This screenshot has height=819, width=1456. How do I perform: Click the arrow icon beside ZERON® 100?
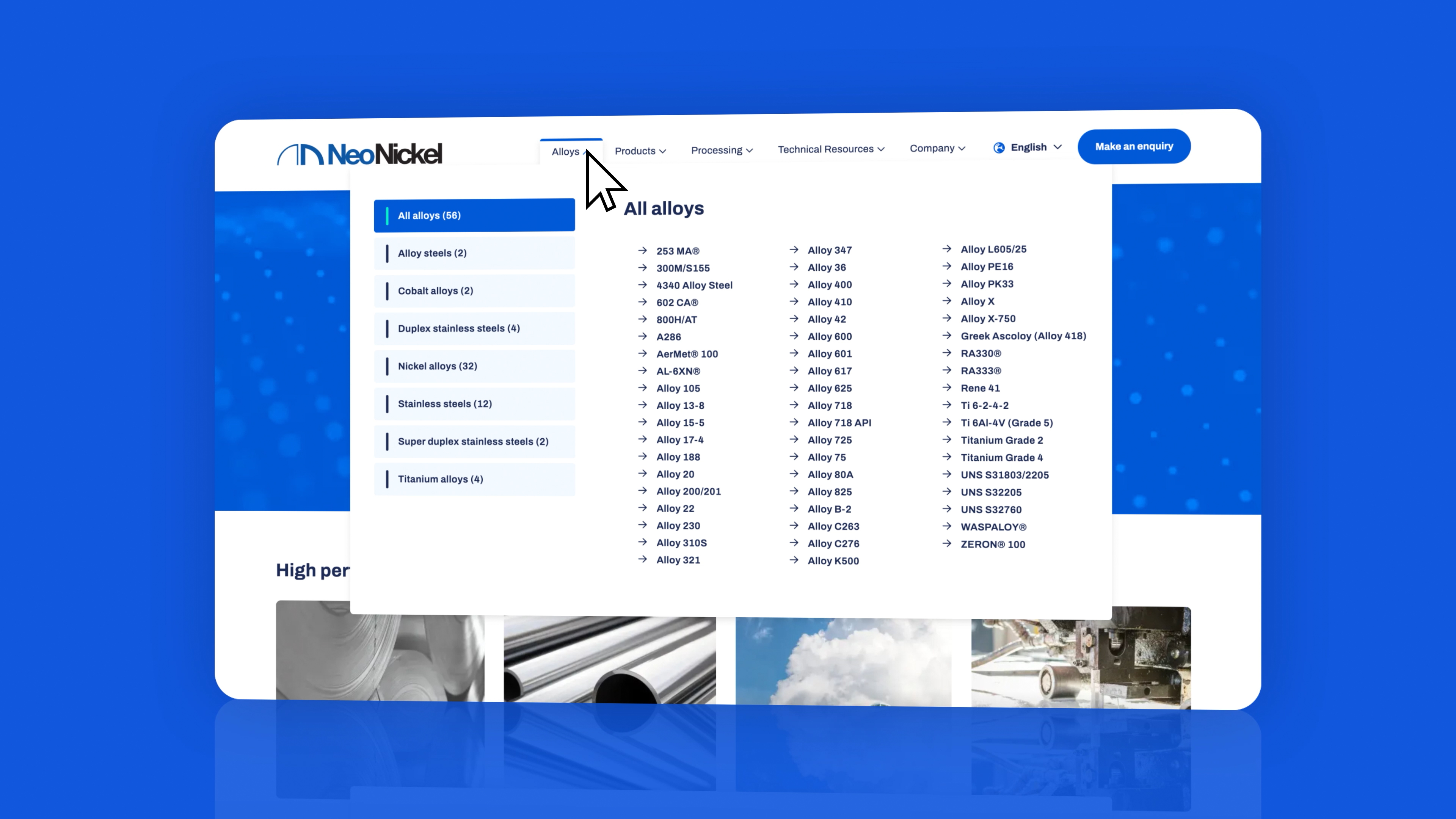pyautogui.click(x=947, y=544)
